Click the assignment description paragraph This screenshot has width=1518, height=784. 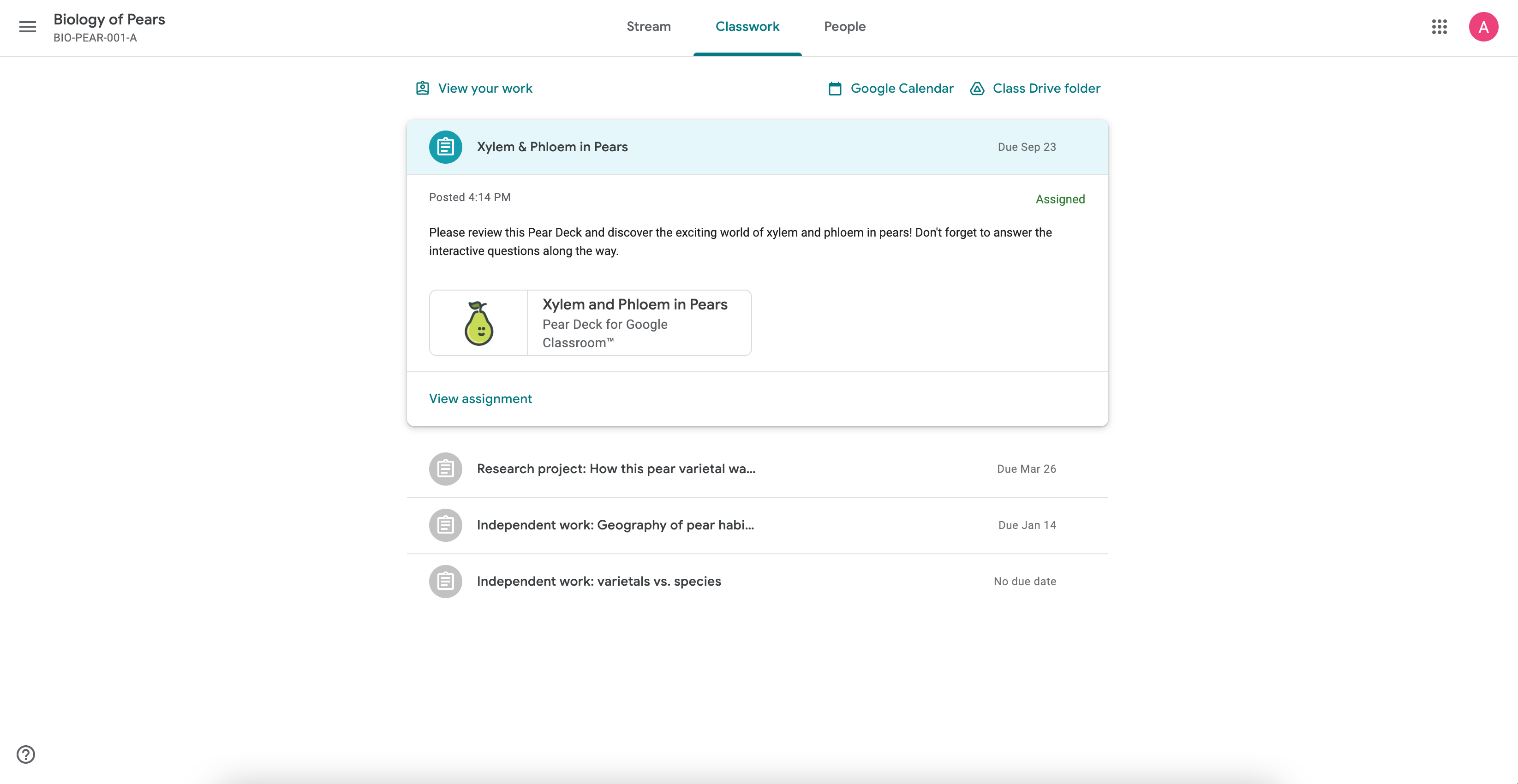(x=740, y=242)
